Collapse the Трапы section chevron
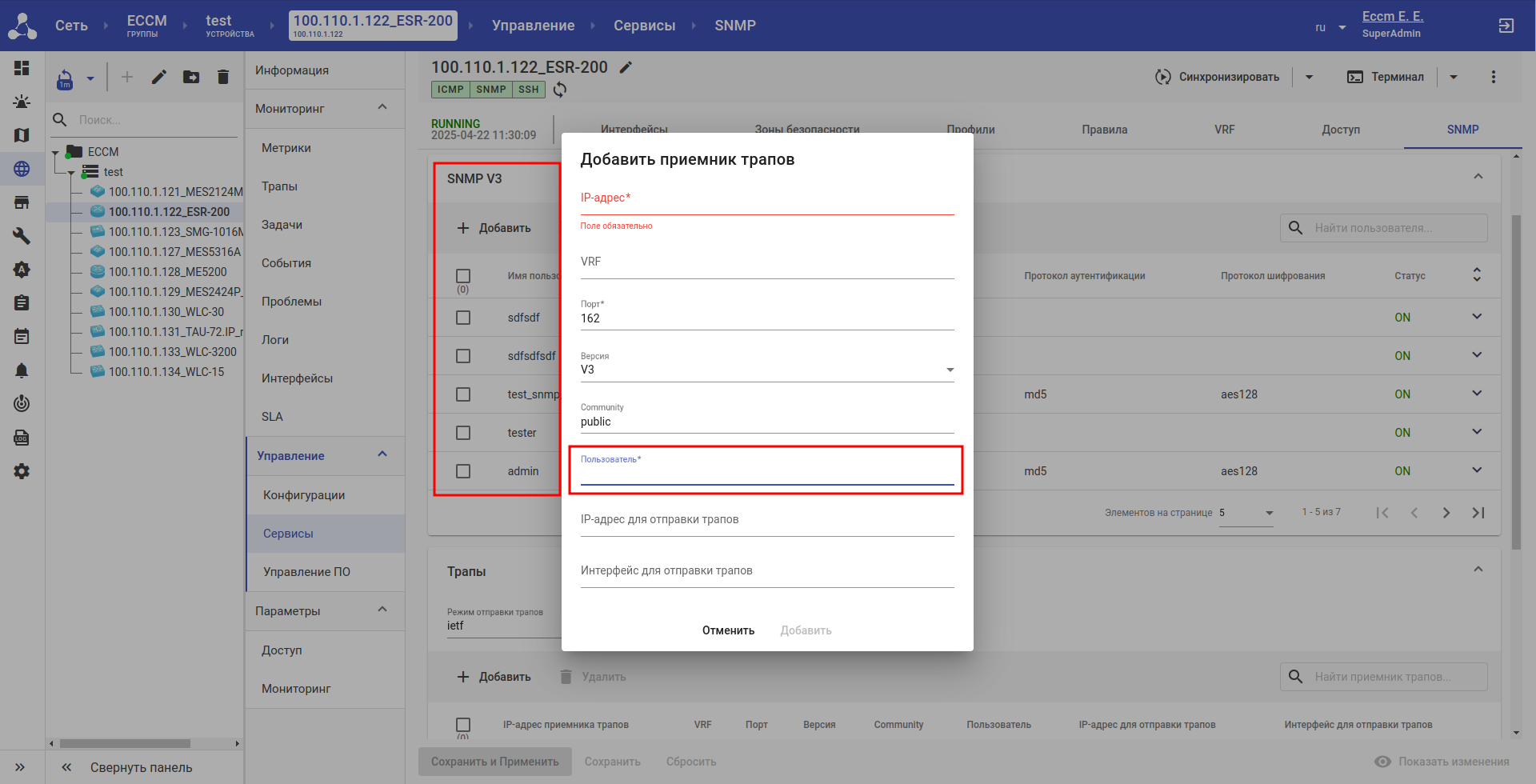The image size is (1536, 784). [1478, 569]
